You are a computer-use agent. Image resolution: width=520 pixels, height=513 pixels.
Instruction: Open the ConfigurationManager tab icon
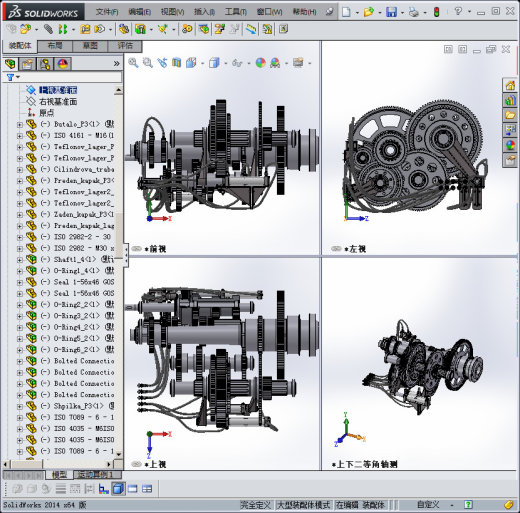(x=45, y=64)
